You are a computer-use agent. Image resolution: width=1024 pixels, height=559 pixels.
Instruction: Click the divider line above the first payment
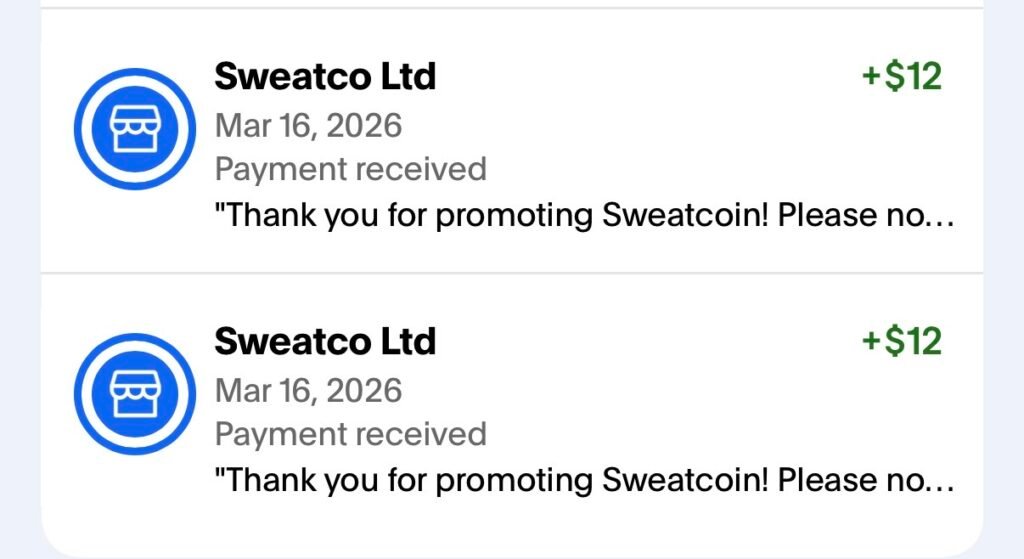pos(512,8)
